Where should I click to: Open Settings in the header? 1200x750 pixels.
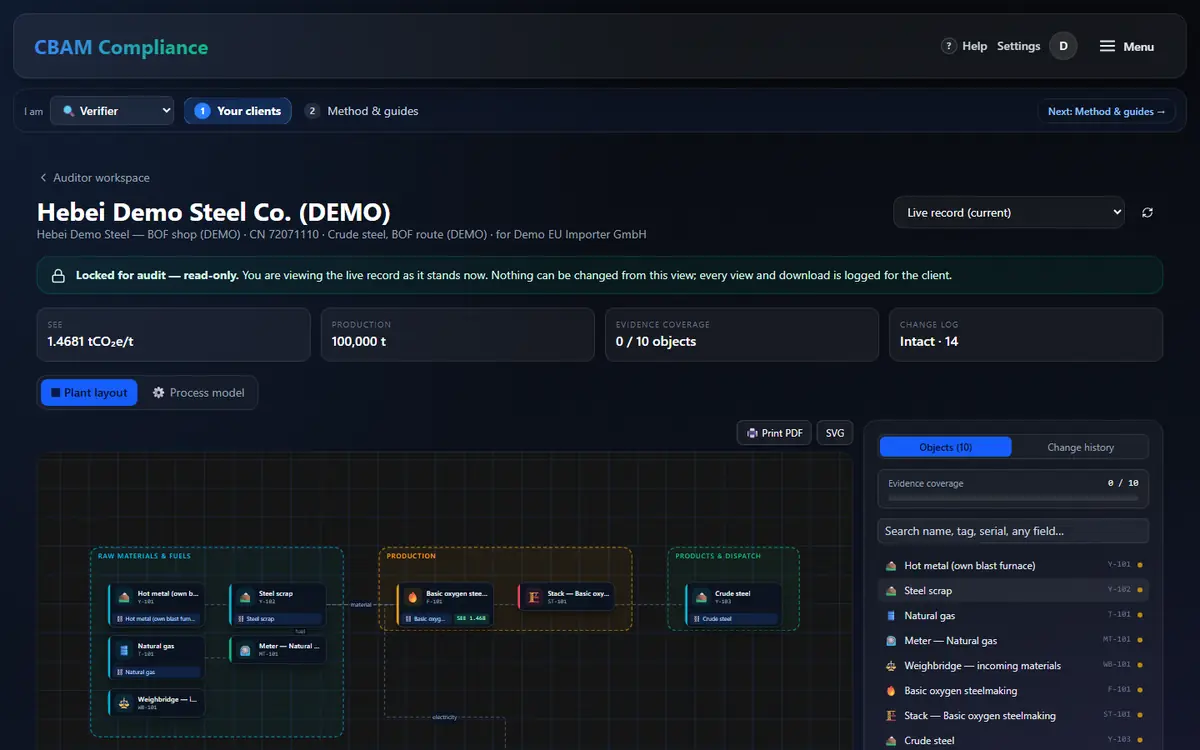tap(1019, 46)
